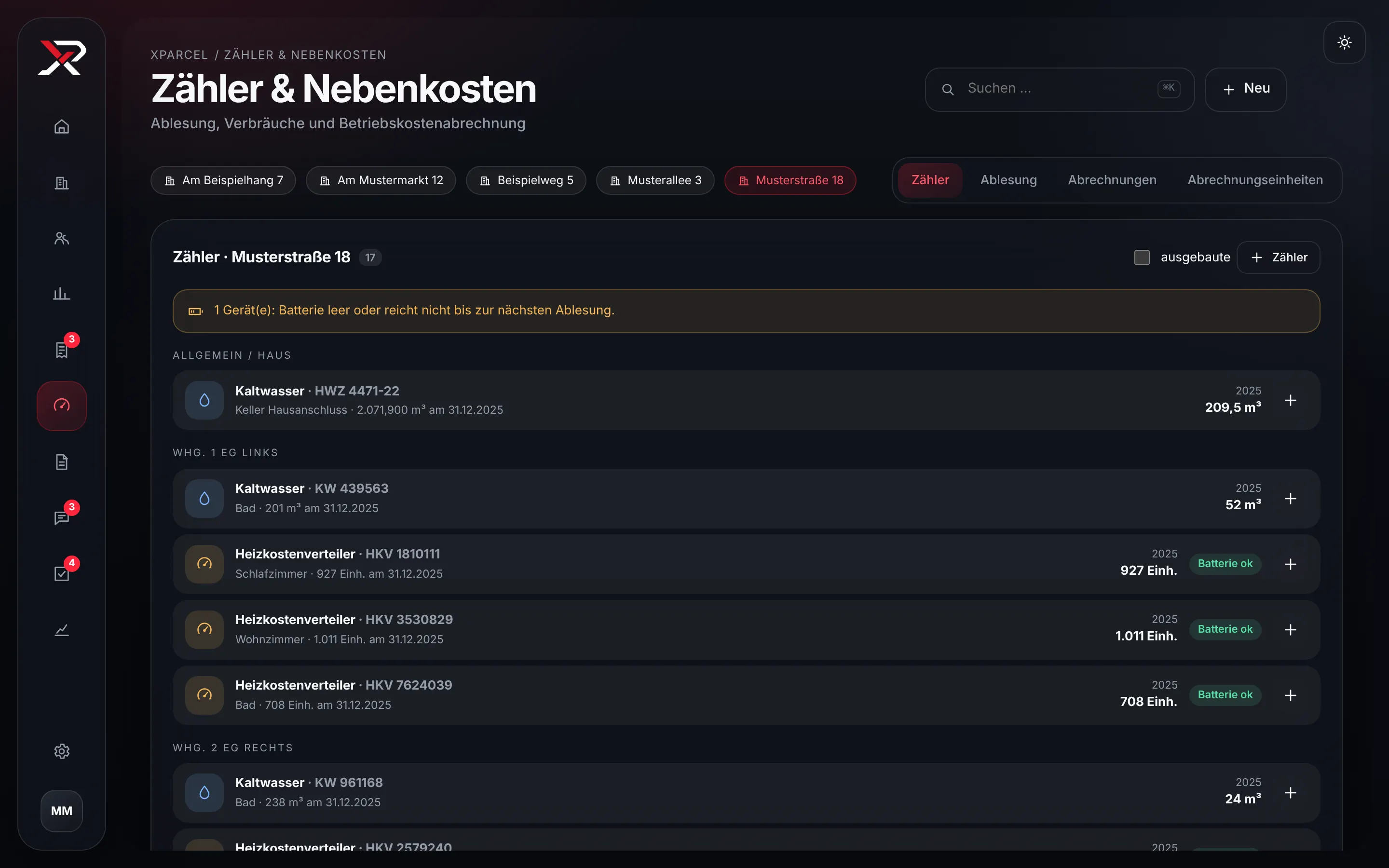
Task: Expand the HKV 7624039 row plus
Action: point(1290,694)
